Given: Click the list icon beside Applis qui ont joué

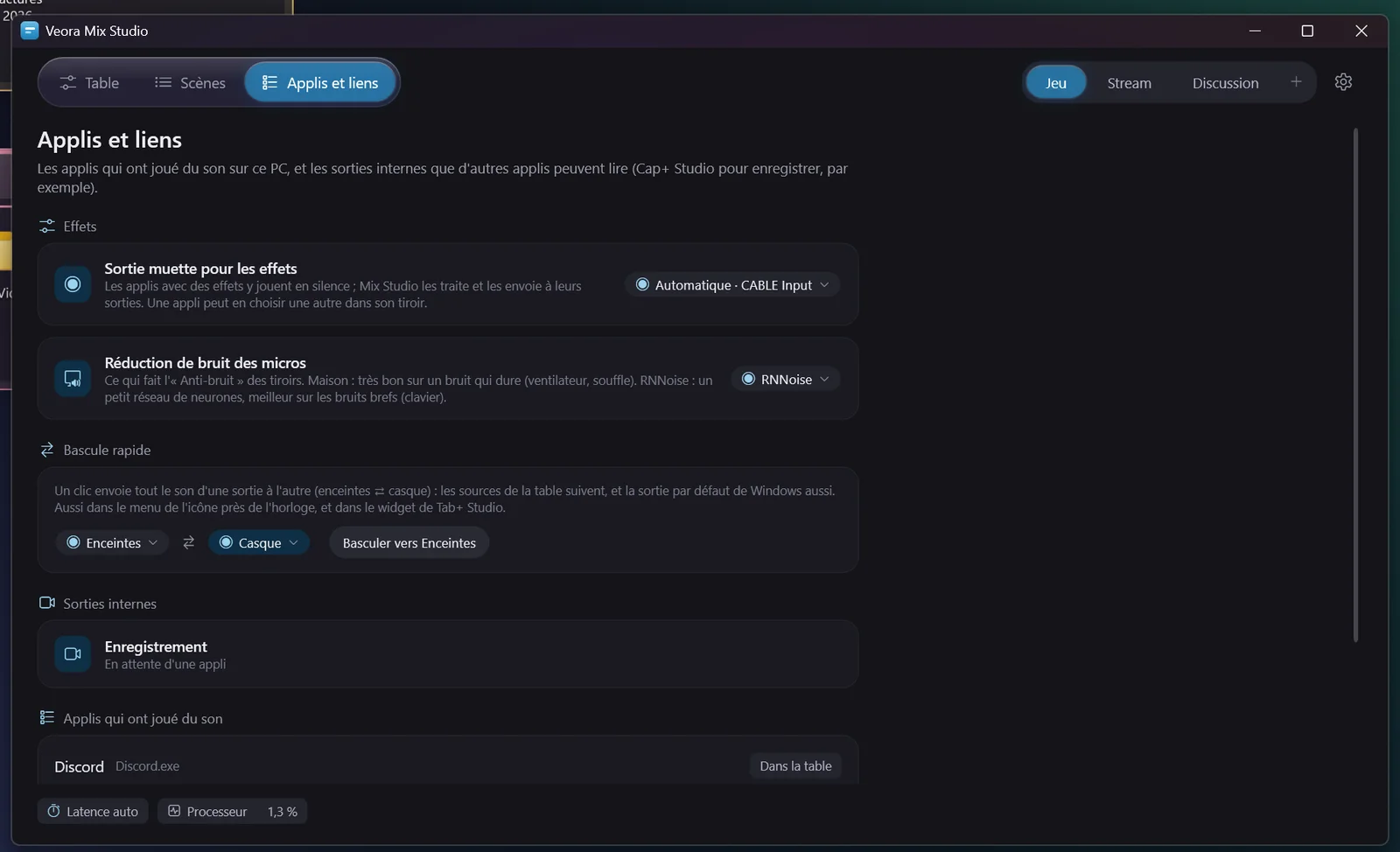Looking at the screenshot, I should [x=47, y=718].
